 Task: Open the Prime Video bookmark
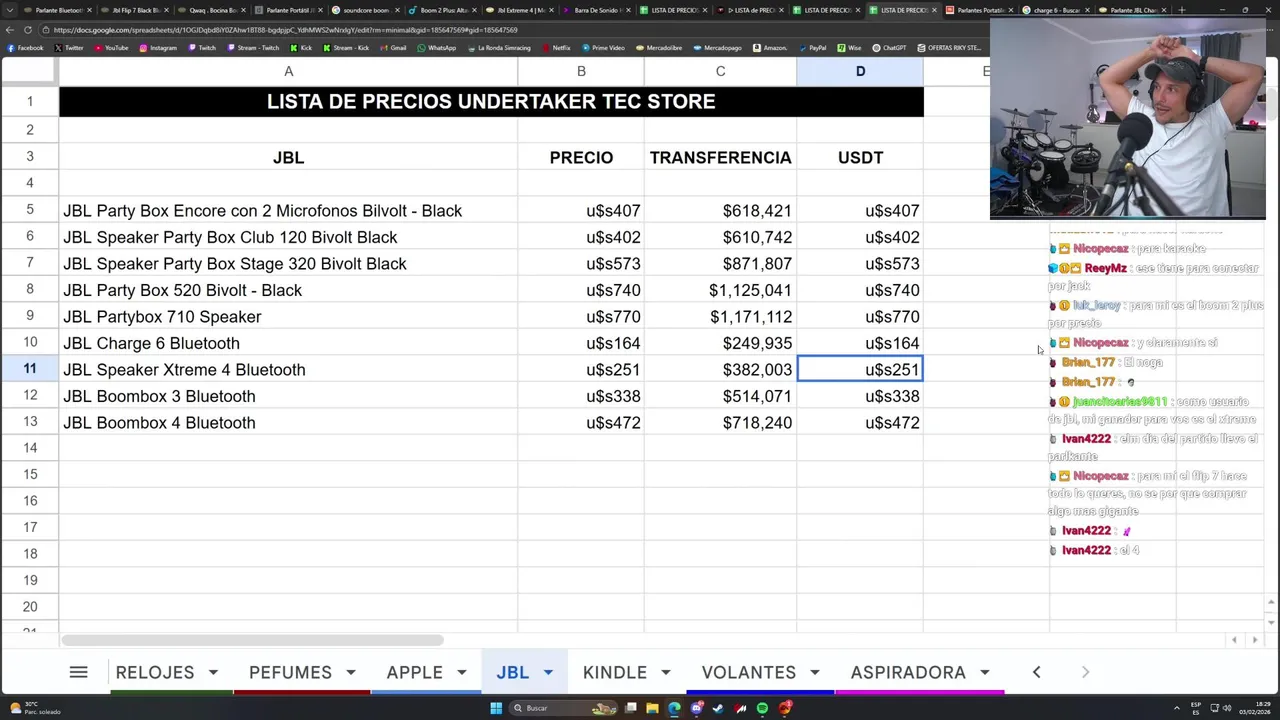[x=602, y=48]
